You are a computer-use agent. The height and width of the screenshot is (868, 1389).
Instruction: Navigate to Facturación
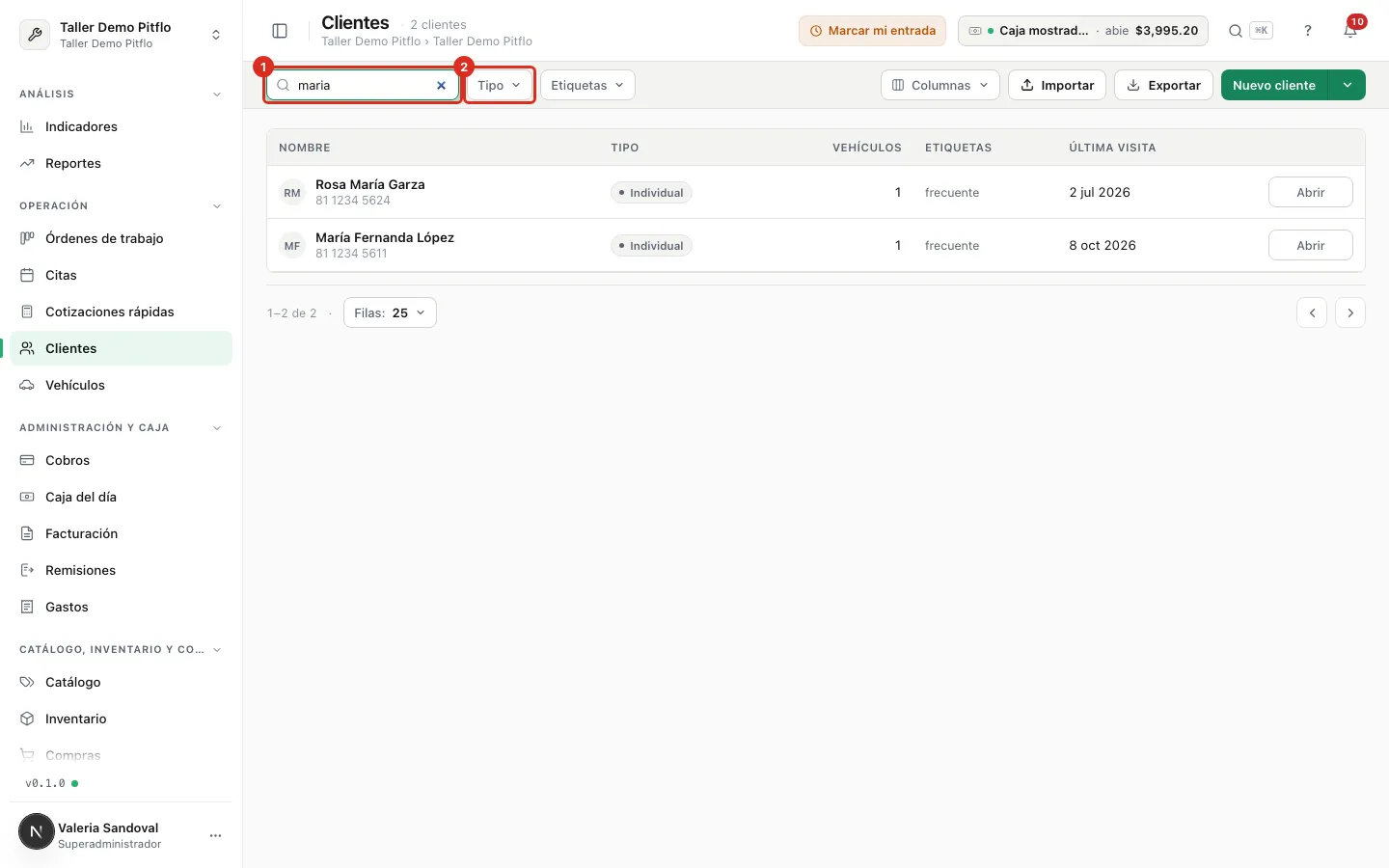tap(122, 533)
